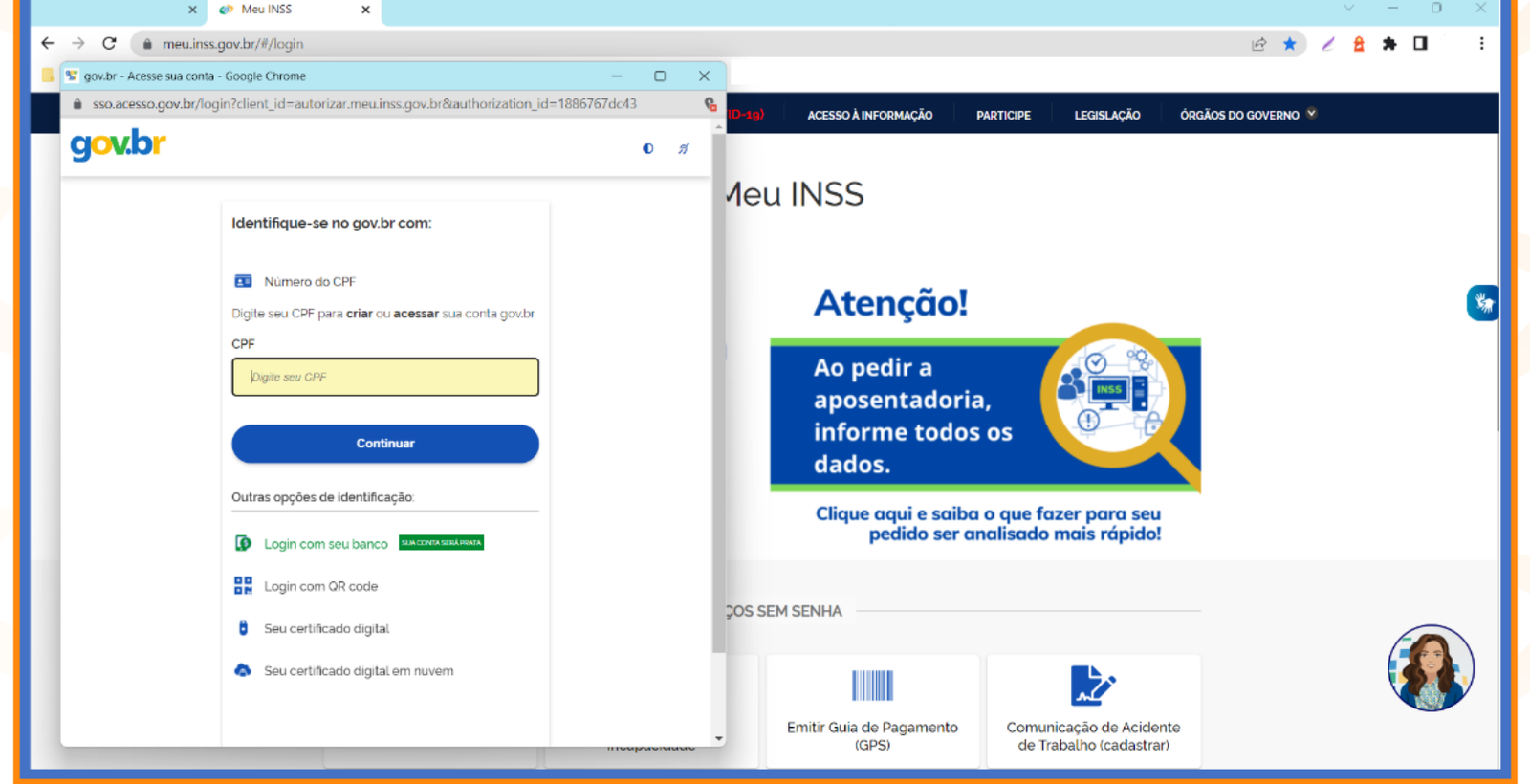
Task: Open Acesso à Informação menu
Action: [870, 115]
